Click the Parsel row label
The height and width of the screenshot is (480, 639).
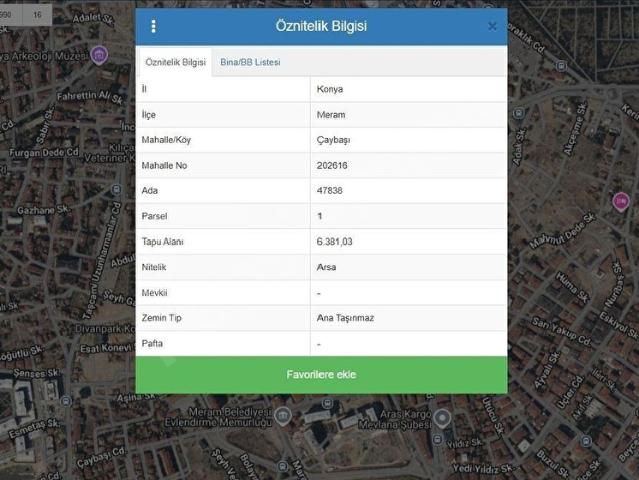154,216
